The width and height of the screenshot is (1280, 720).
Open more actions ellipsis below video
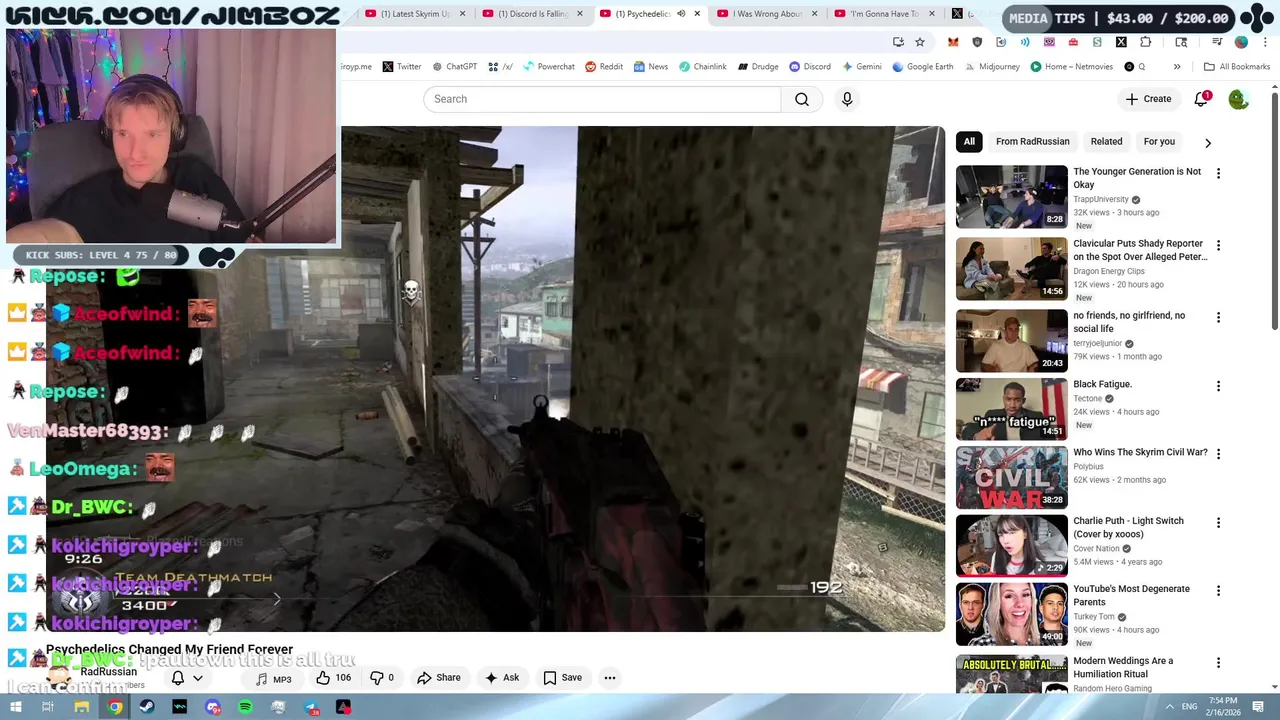click(x=610, y=678)
